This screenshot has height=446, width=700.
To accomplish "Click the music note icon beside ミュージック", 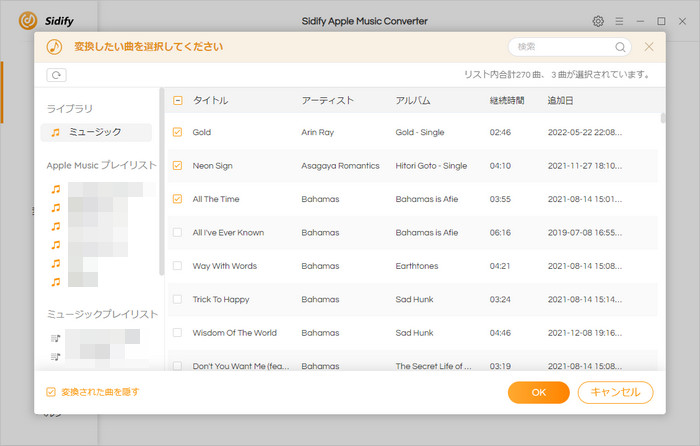I will 55,133.
